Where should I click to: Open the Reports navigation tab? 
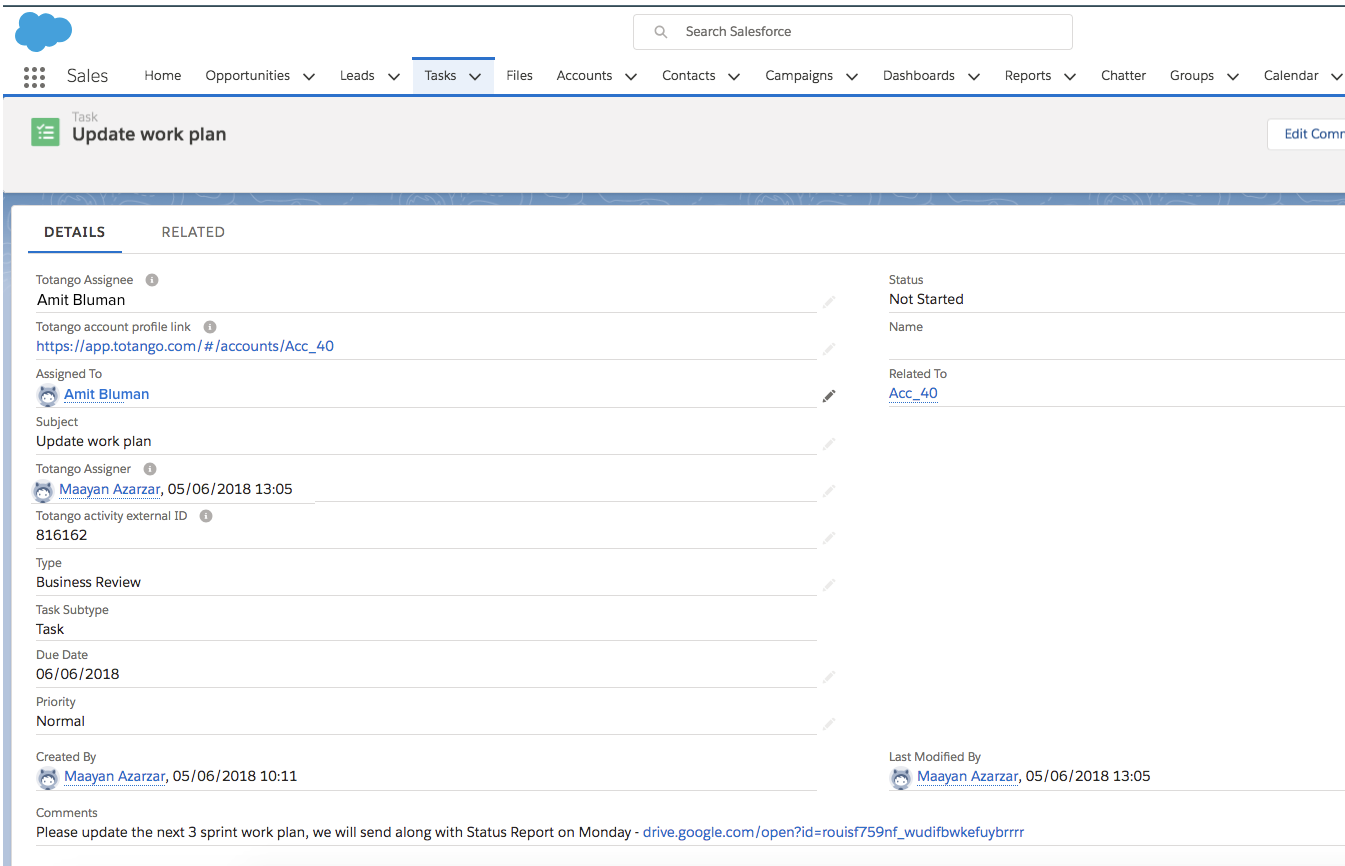[x=1028, y=76]
